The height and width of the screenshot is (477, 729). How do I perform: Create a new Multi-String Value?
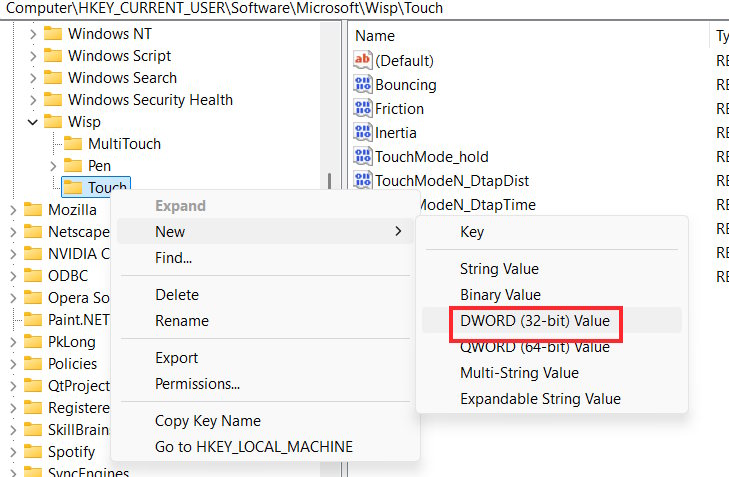pos(552,372)
